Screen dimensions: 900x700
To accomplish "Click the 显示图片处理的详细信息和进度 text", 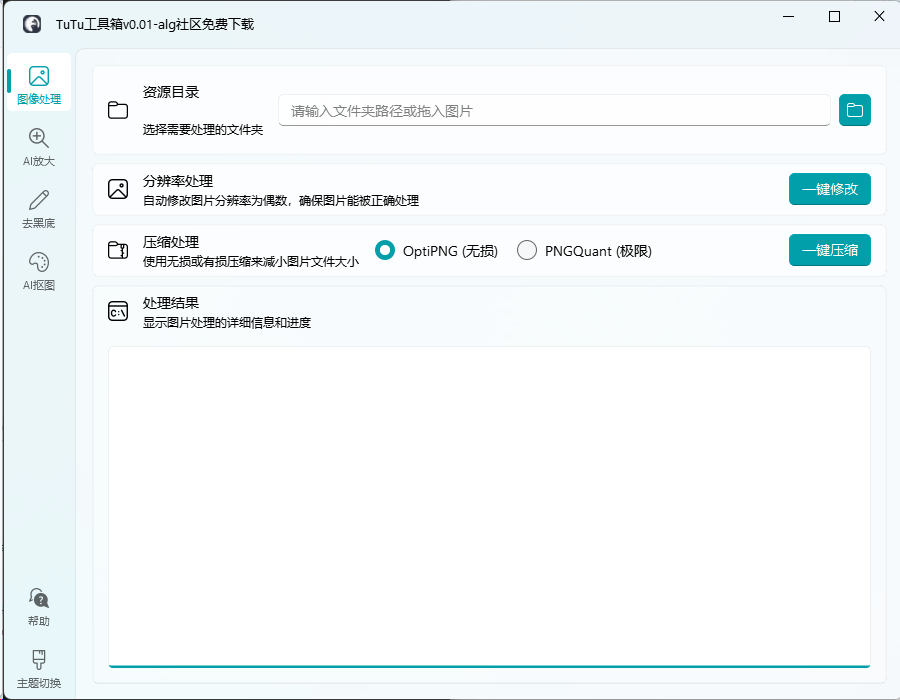I will [227, 322].
